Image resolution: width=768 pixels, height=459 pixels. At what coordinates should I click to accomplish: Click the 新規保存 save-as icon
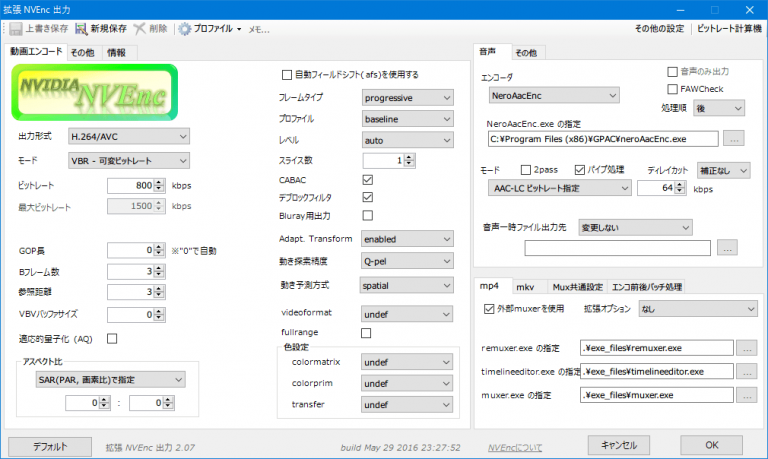tap(81, 29)
